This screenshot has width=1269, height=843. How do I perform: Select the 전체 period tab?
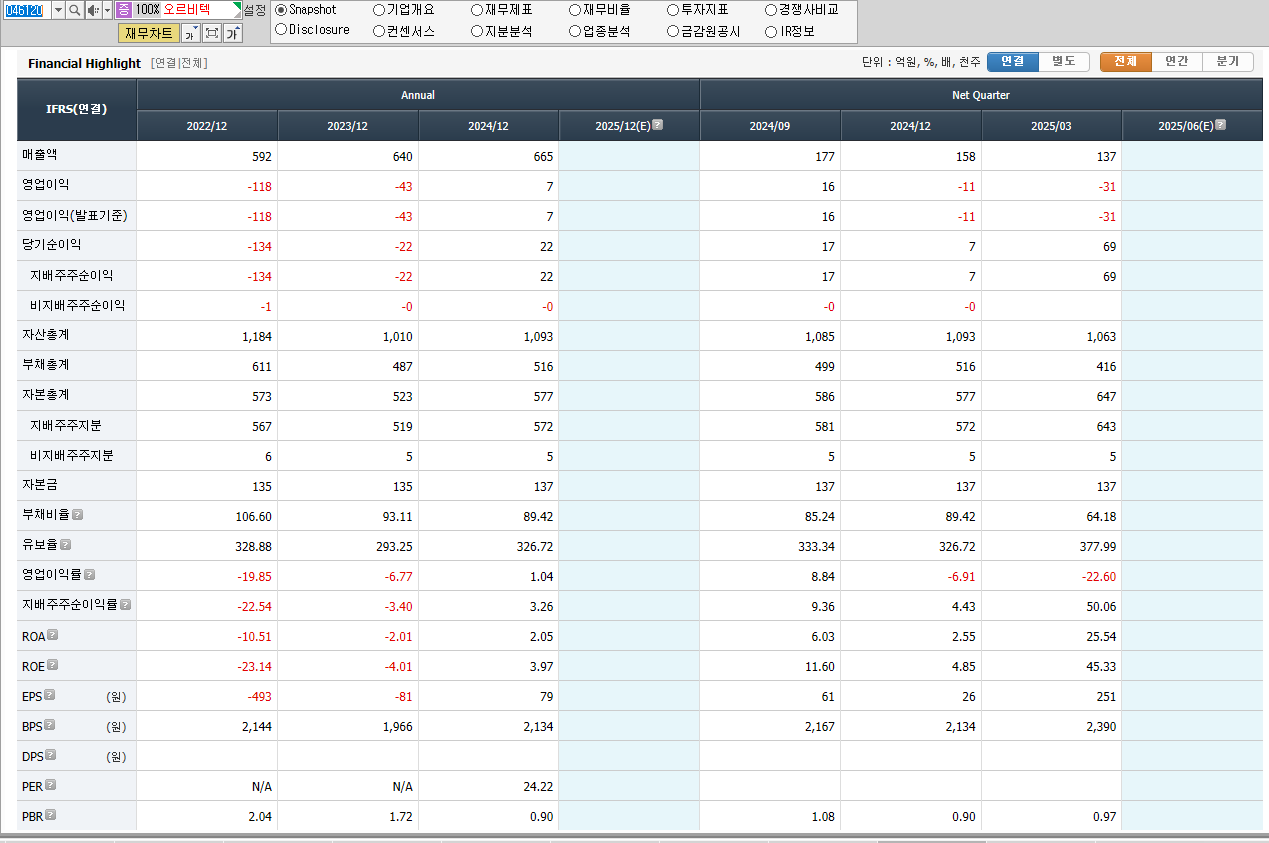tap(1125, 62)
